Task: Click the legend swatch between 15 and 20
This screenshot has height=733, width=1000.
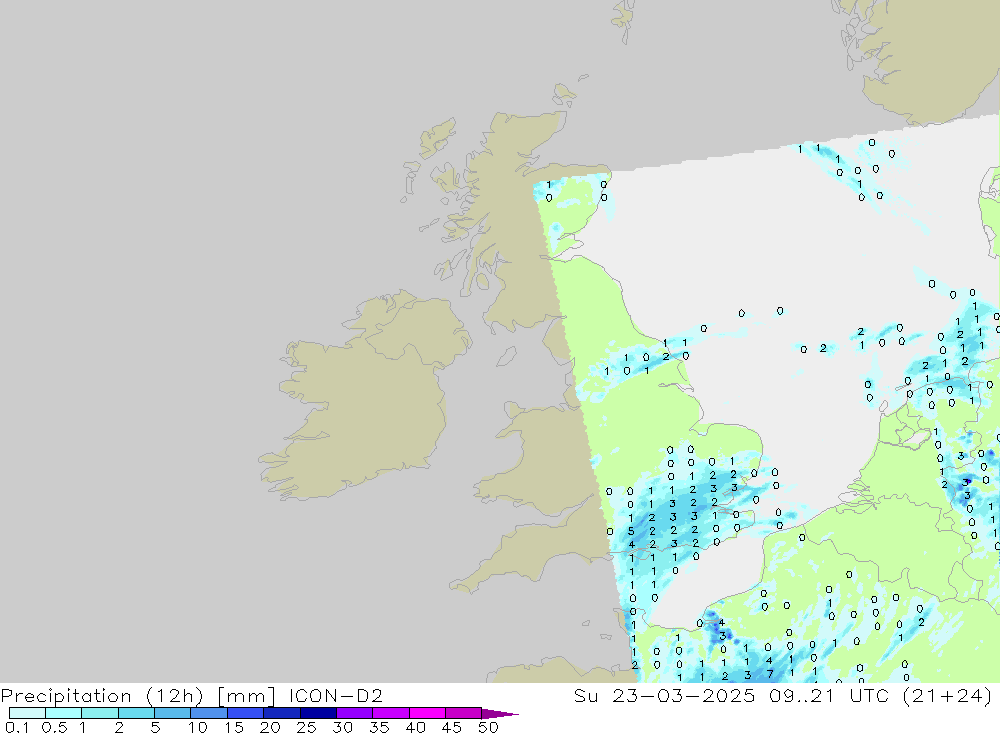Action: [x=245, y=713]
